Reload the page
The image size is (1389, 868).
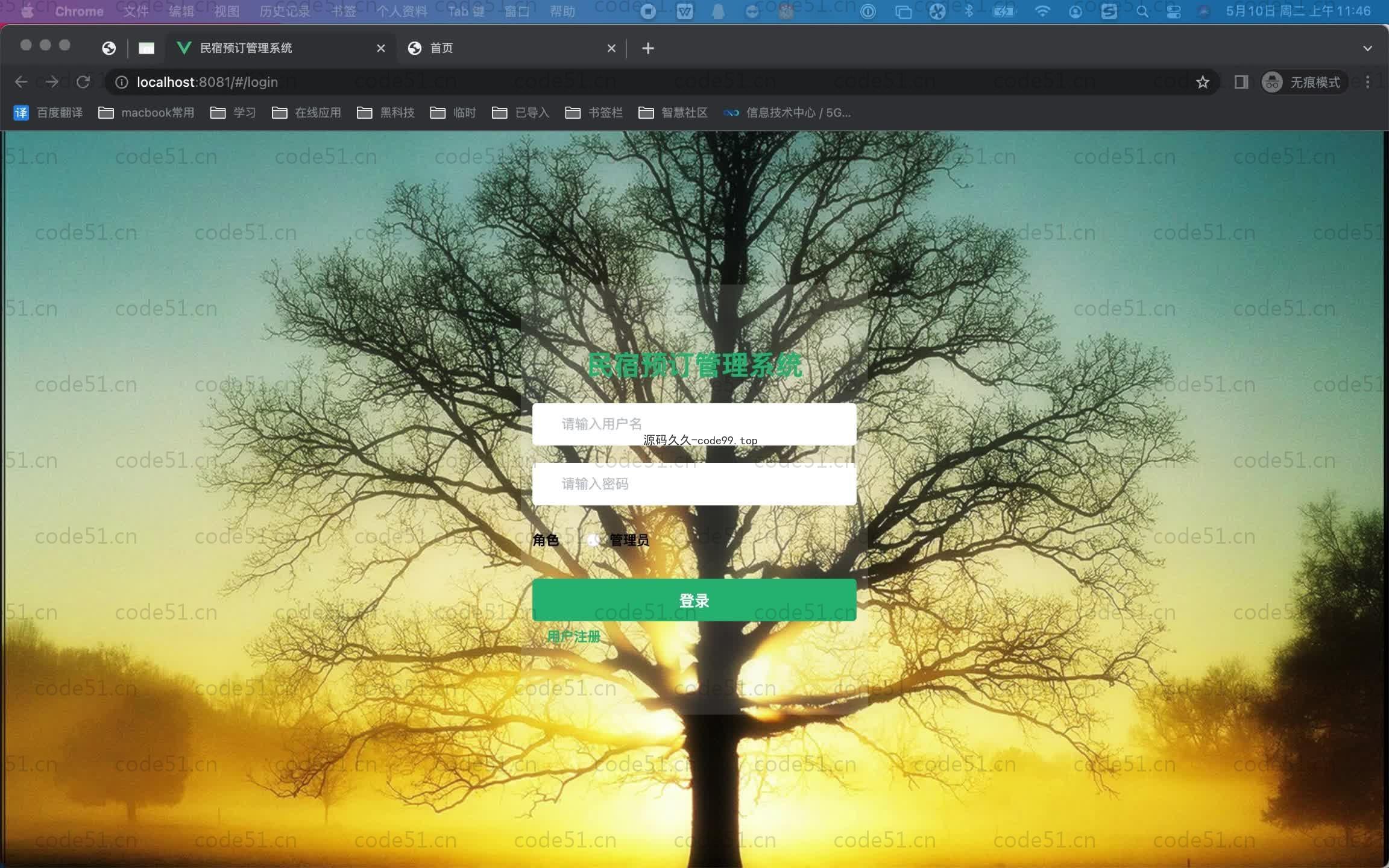coord(83,82)
